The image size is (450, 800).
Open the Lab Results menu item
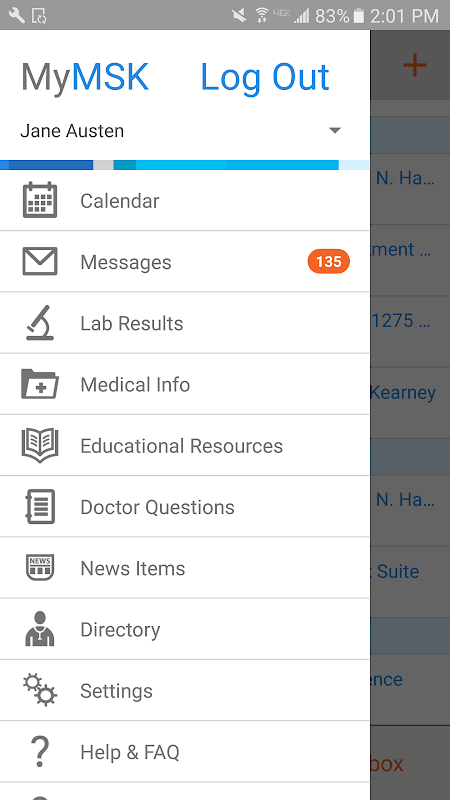pyautogui.click(x=185, y=322)
